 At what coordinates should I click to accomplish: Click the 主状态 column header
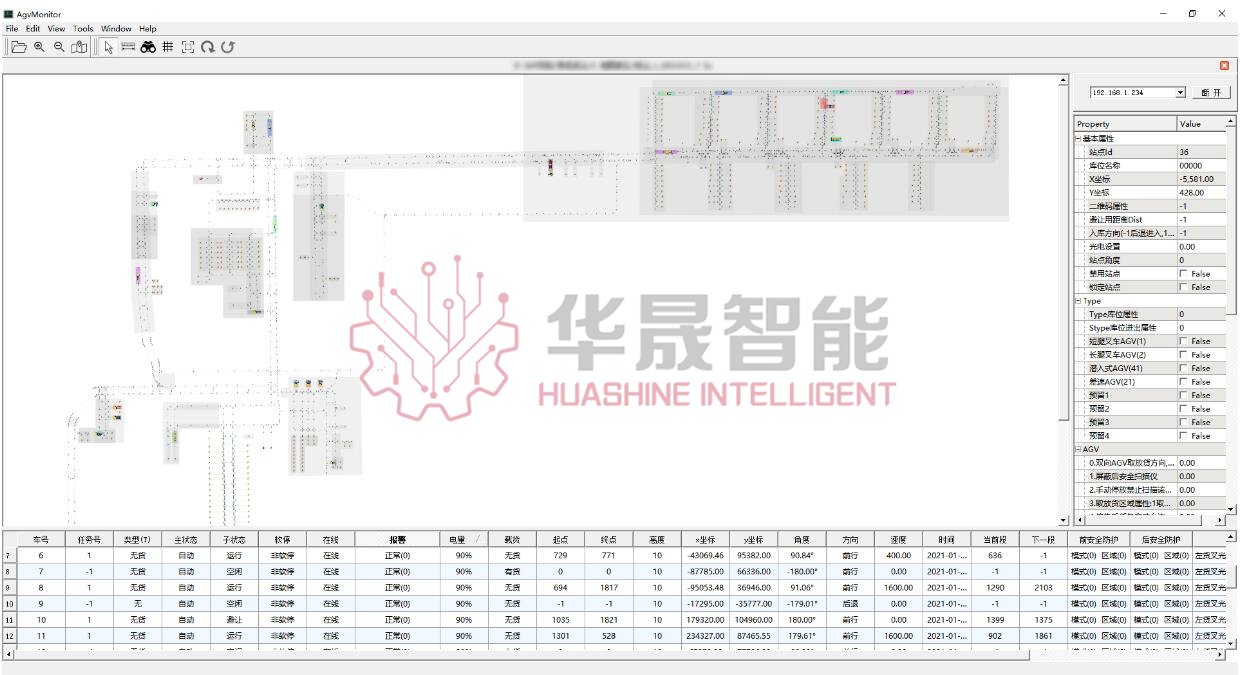(x=186, y=539)
